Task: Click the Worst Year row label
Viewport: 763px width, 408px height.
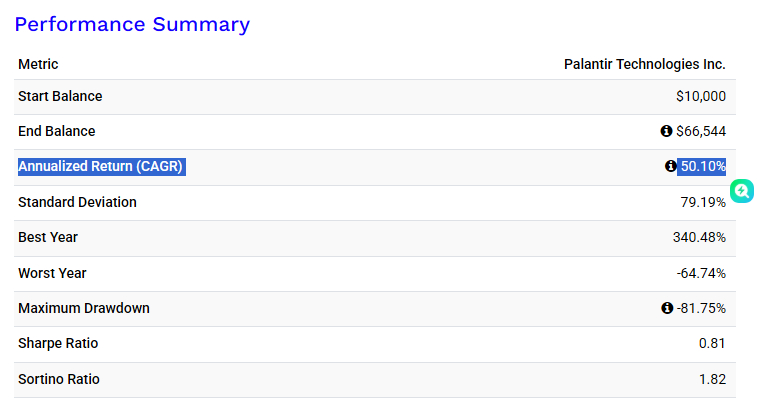Action: [52, 273]
